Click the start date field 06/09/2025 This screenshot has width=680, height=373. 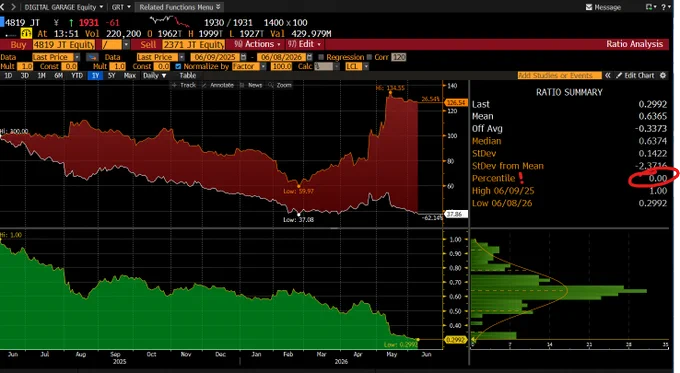pyautogui.click(x=215, y=57)
